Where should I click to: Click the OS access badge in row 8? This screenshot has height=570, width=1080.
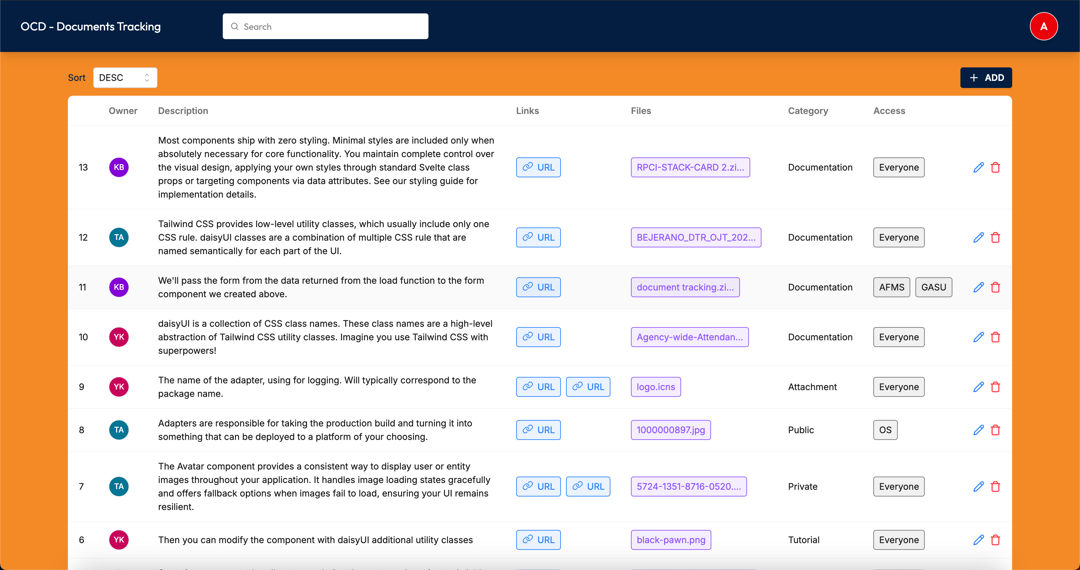(885, 430)
